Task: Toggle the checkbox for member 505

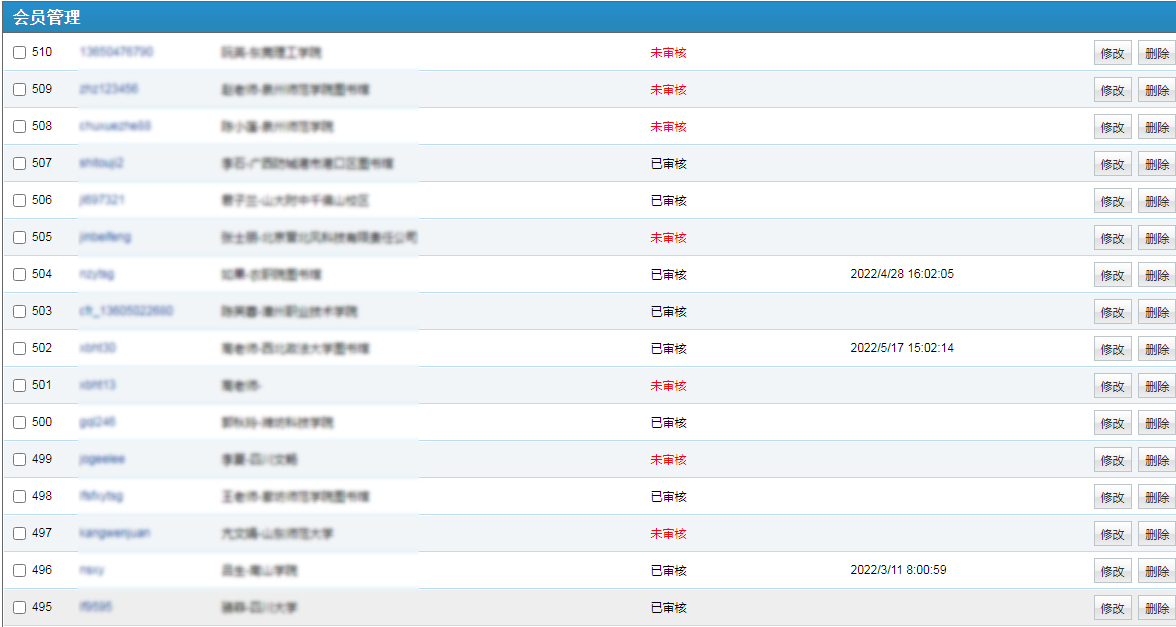Action: tap(20, 238)
